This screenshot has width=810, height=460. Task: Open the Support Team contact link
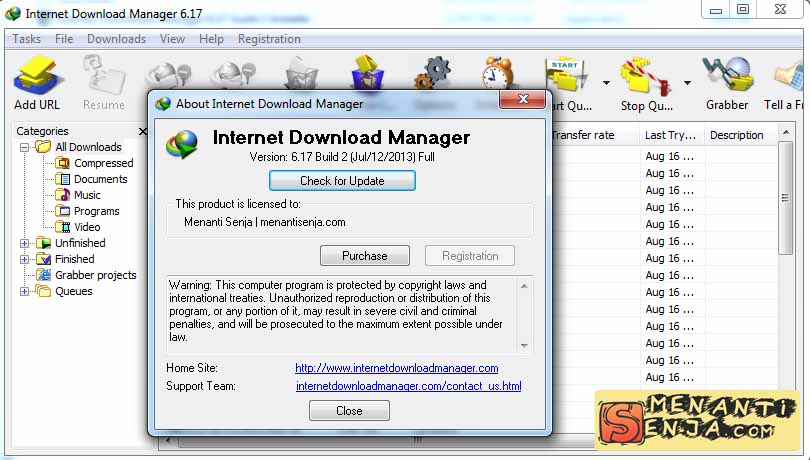click(x=409, y=386)
